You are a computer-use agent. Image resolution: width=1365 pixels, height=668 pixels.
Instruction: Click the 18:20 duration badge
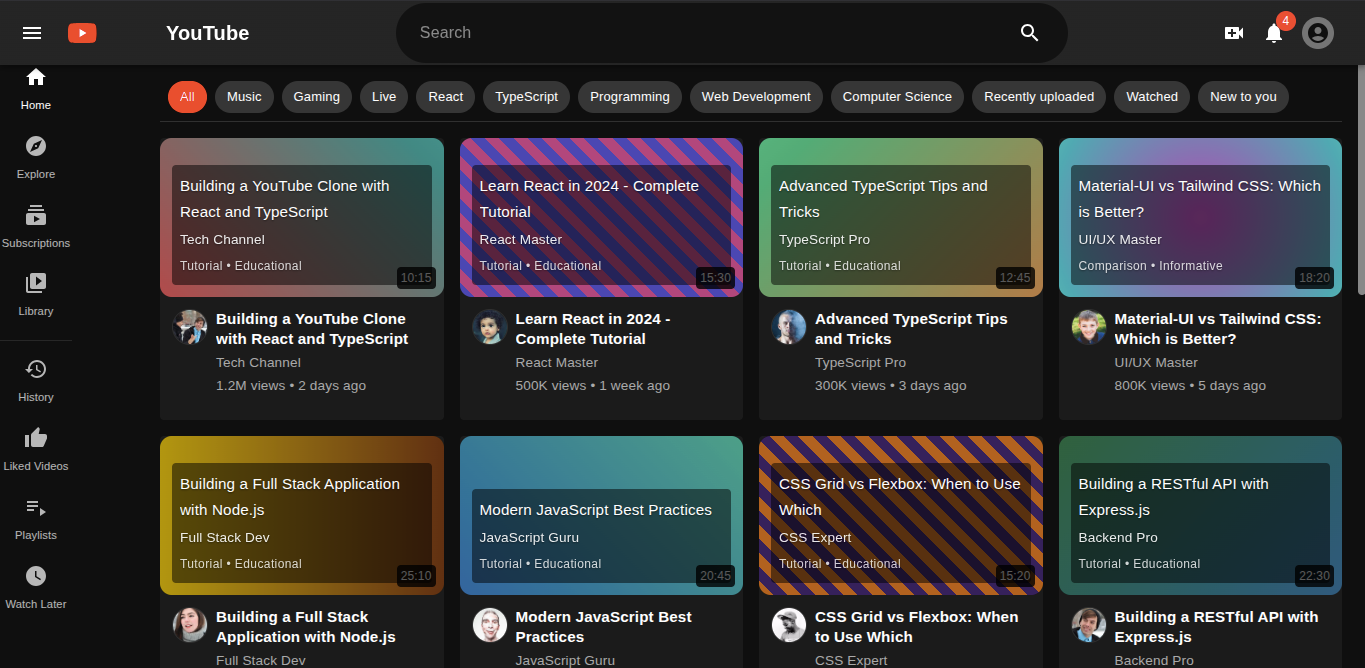point(1314,278)
